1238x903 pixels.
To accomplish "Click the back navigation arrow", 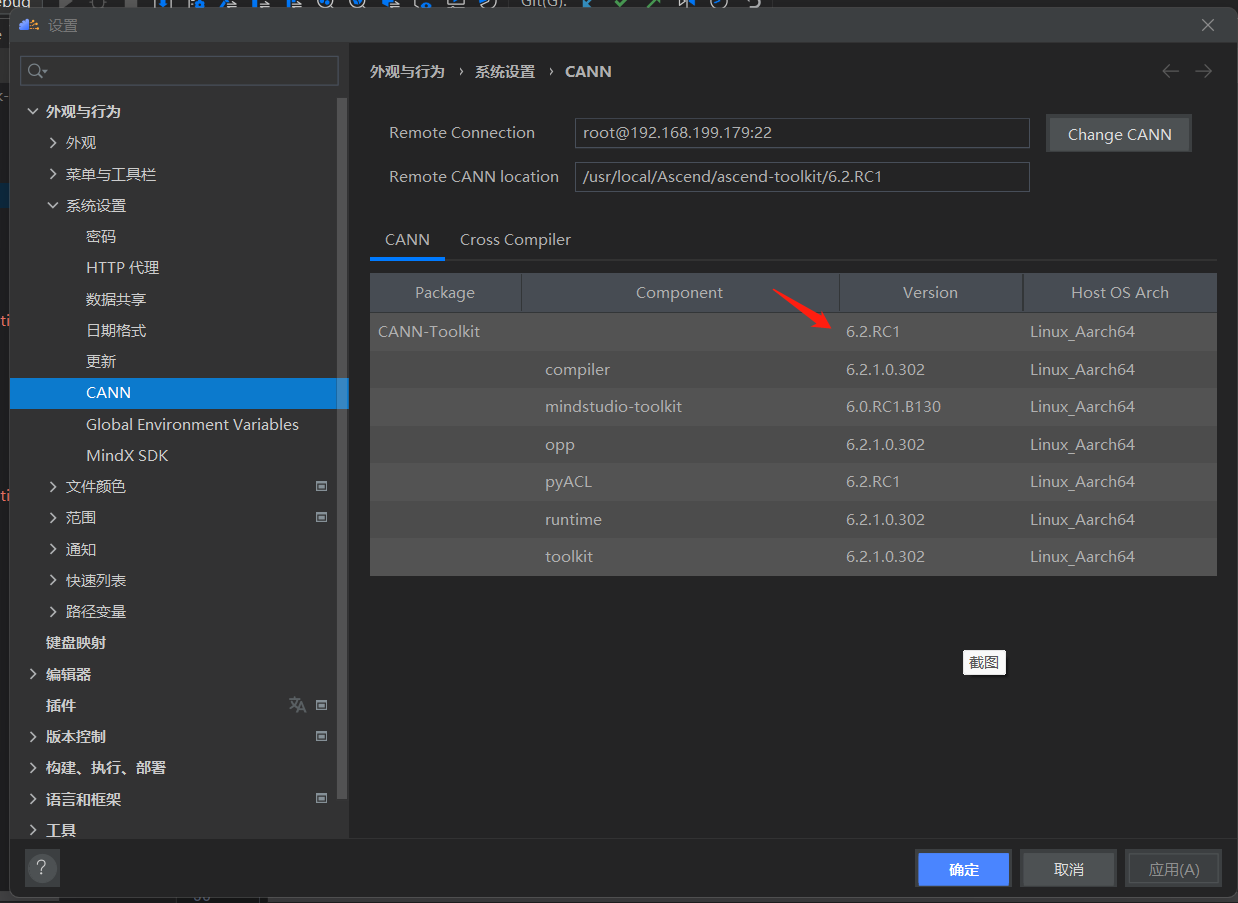I will (1170, 71).
